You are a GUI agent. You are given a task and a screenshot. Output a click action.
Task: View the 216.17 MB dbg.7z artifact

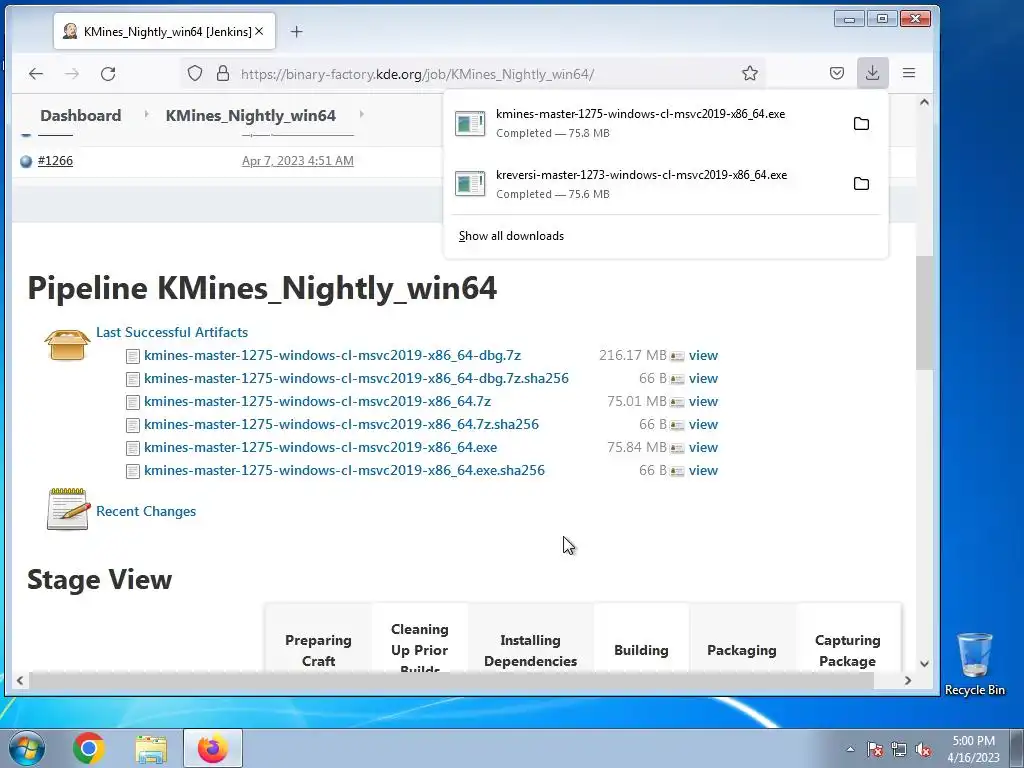coord(703,355)
